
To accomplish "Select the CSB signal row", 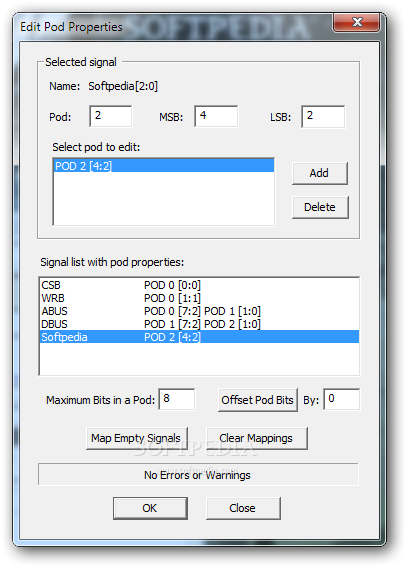I will [x=199, y=285].
